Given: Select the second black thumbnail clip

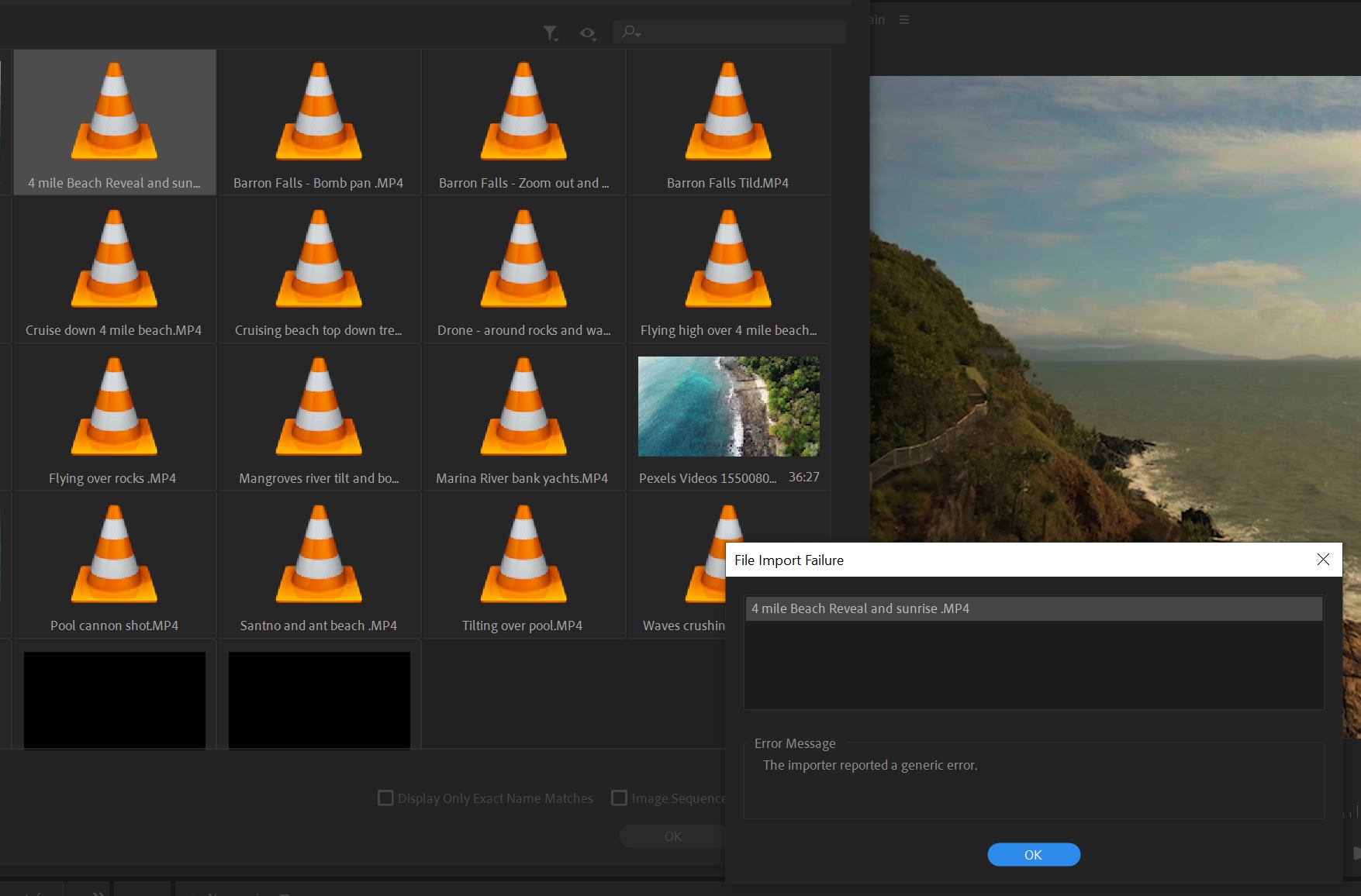Looking at the screenshot, I should [x=320, y=700].
